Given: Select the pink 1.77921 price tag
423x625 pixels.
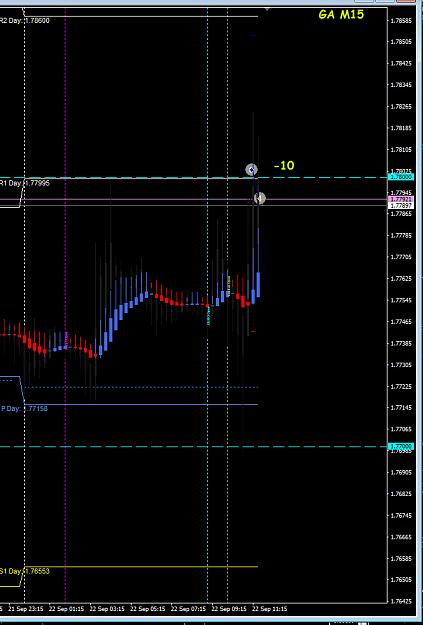Looking at the screenshot, I should tap(401, 199).
